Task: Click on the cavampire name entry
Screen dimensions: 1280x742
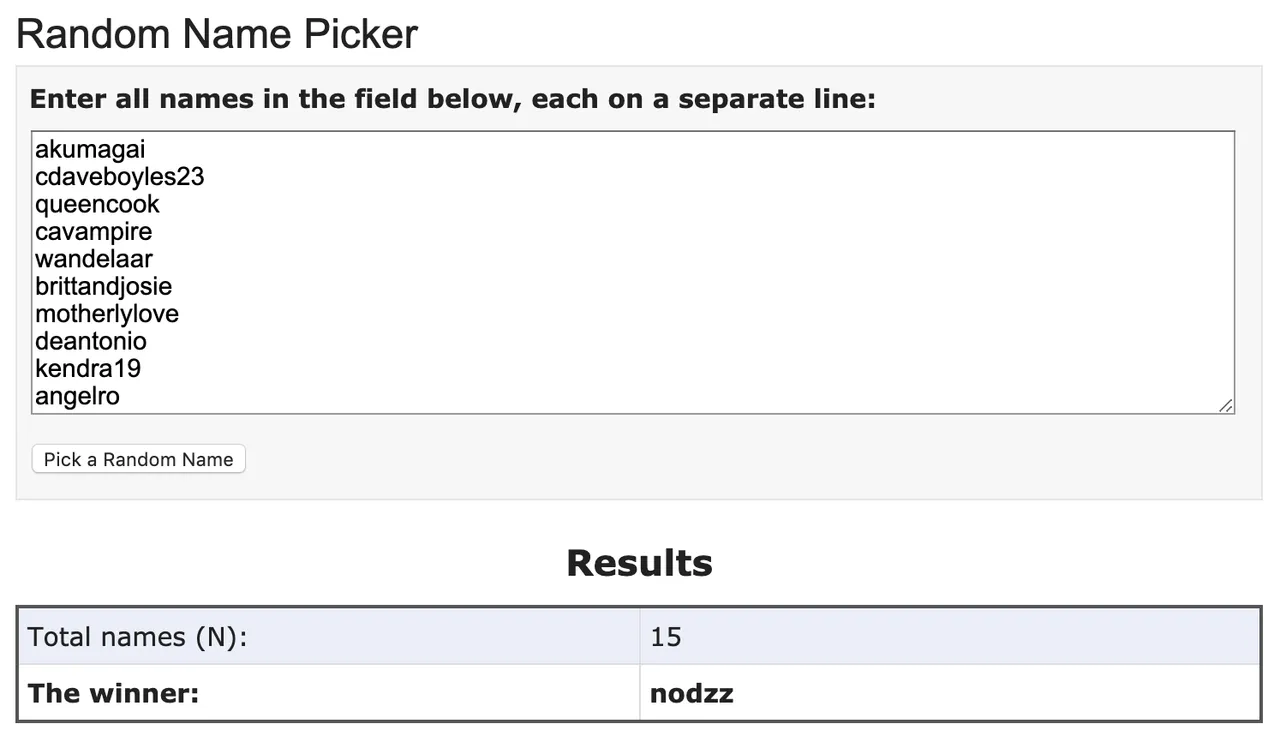Action: click(x=93, y=232)
